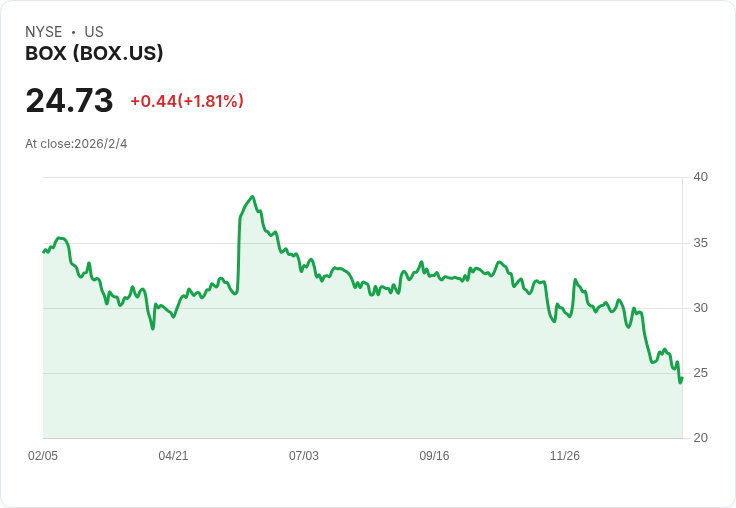
Task: Click the 40 price axis label
Action: [700, 177]
